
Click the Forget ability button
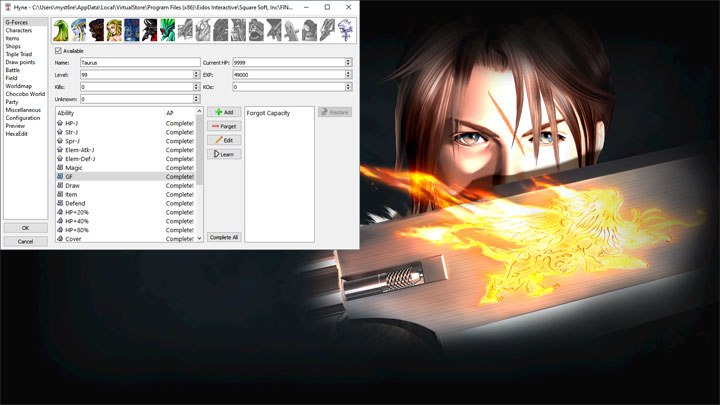[224, 126]
